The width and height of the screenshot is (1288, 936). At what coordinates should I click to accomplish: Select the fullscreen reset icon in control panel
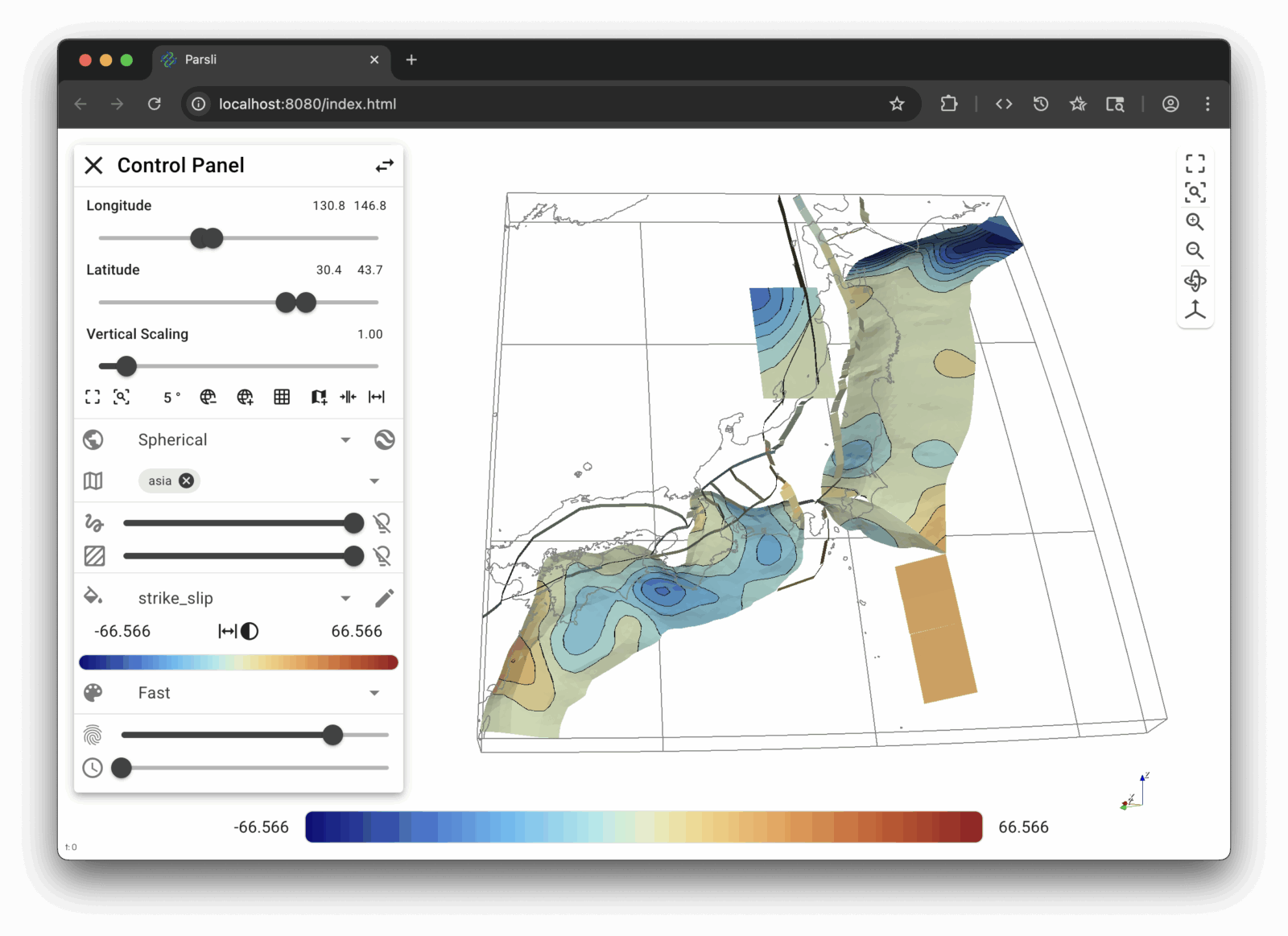pyautogui.click(x=93, y=396)
